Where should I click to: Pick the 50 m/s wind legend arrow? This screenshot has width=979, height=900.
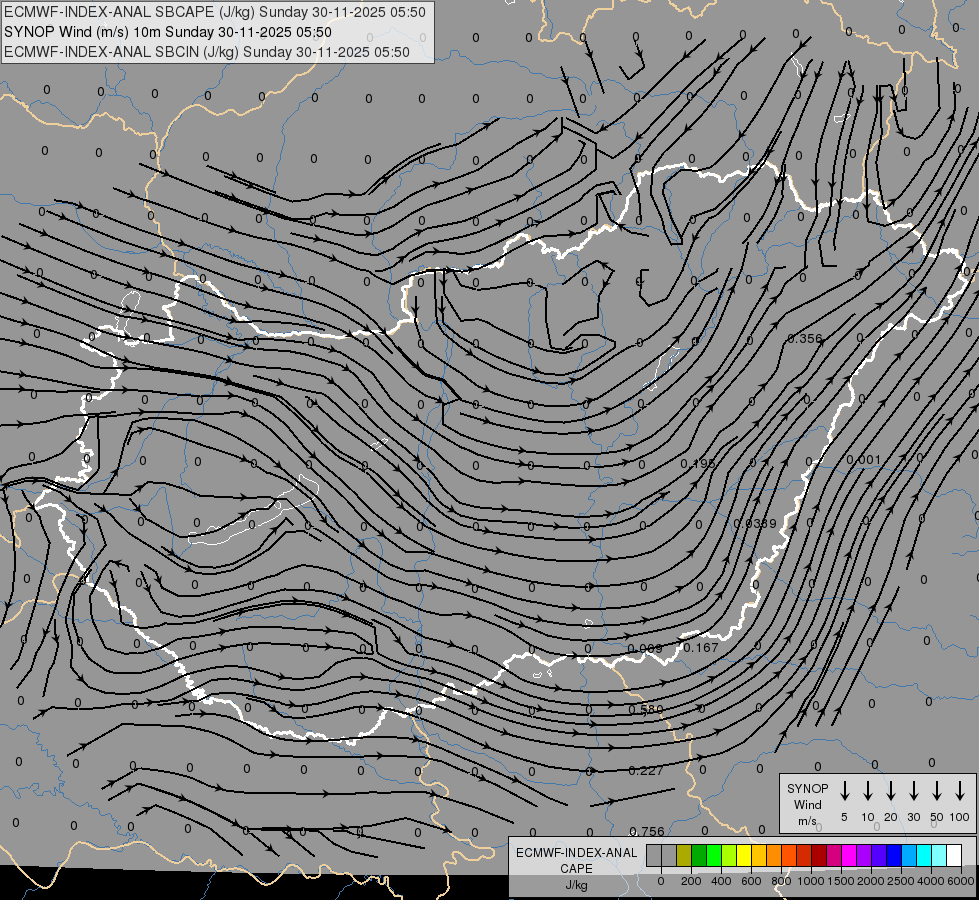coord(937,791)
